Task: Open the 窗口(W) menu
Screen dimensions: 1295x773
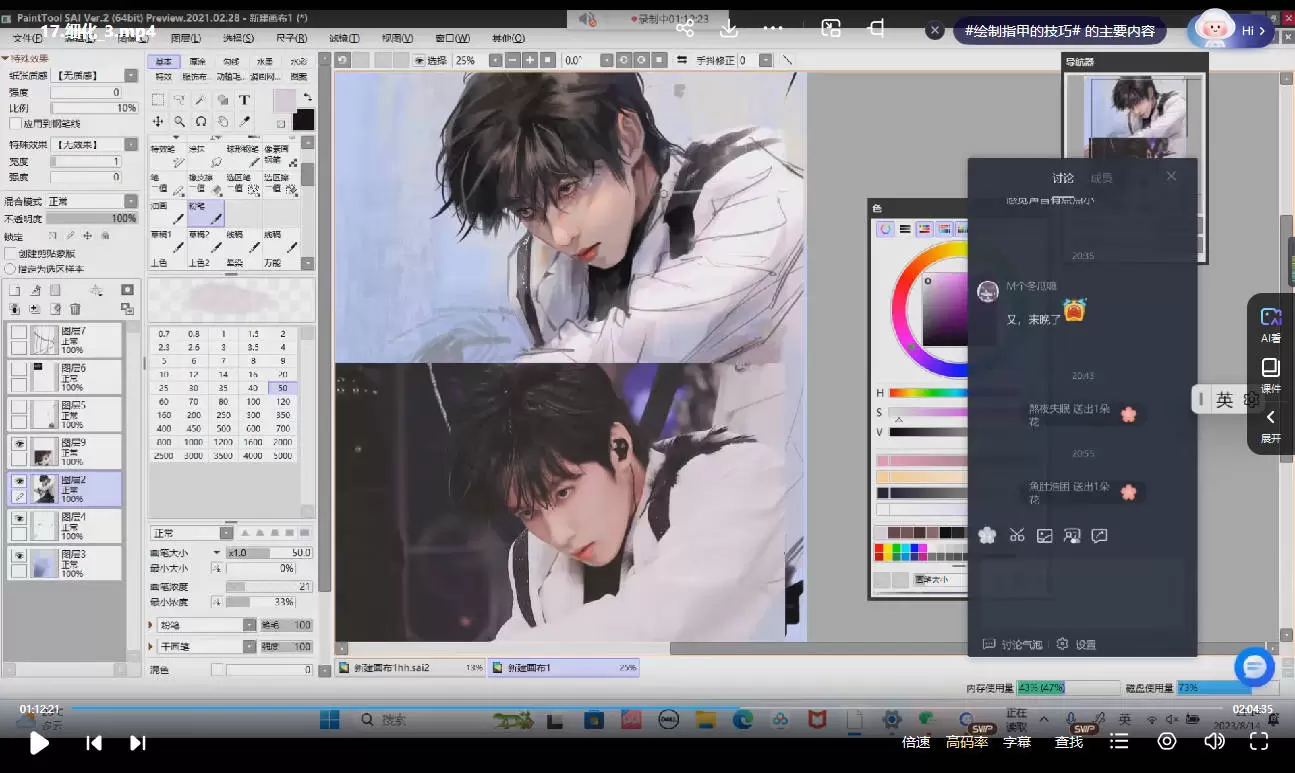Action: [x=452, y=38]
